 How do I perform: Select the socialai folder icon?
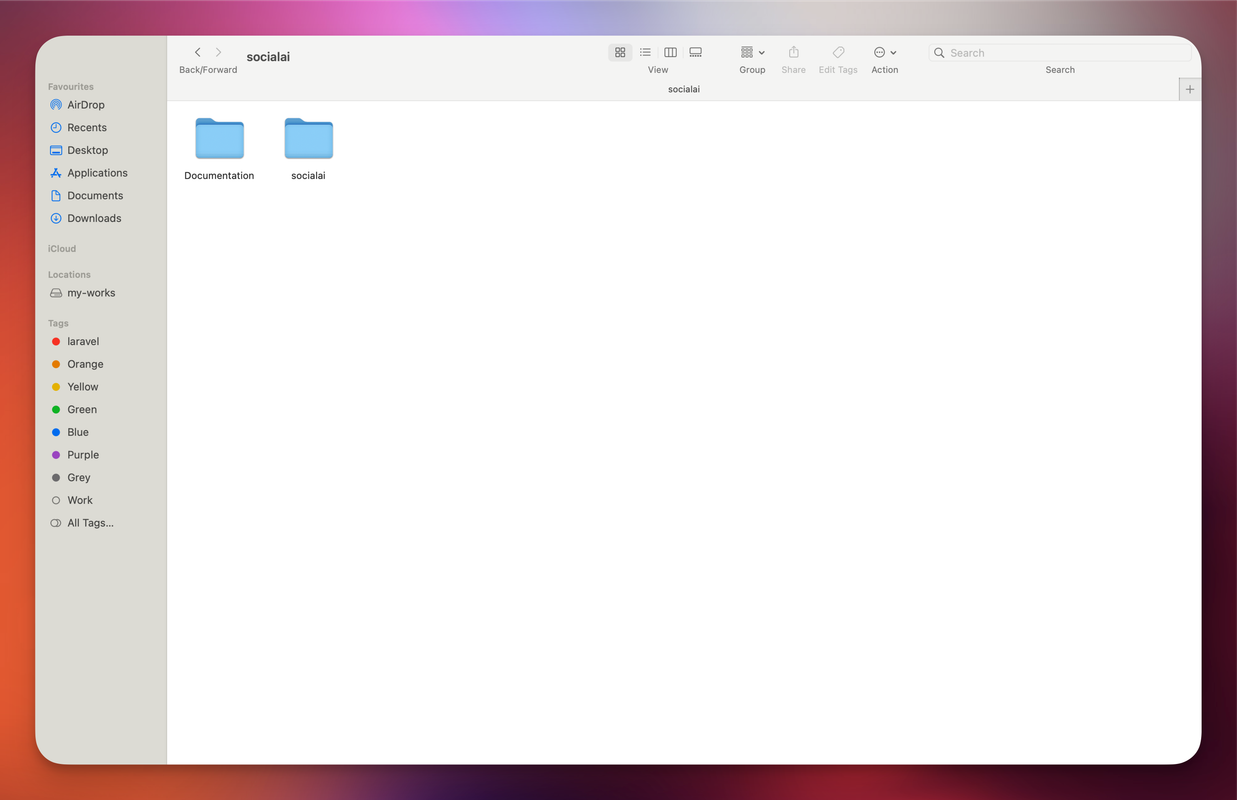click(x=308, y=138)
